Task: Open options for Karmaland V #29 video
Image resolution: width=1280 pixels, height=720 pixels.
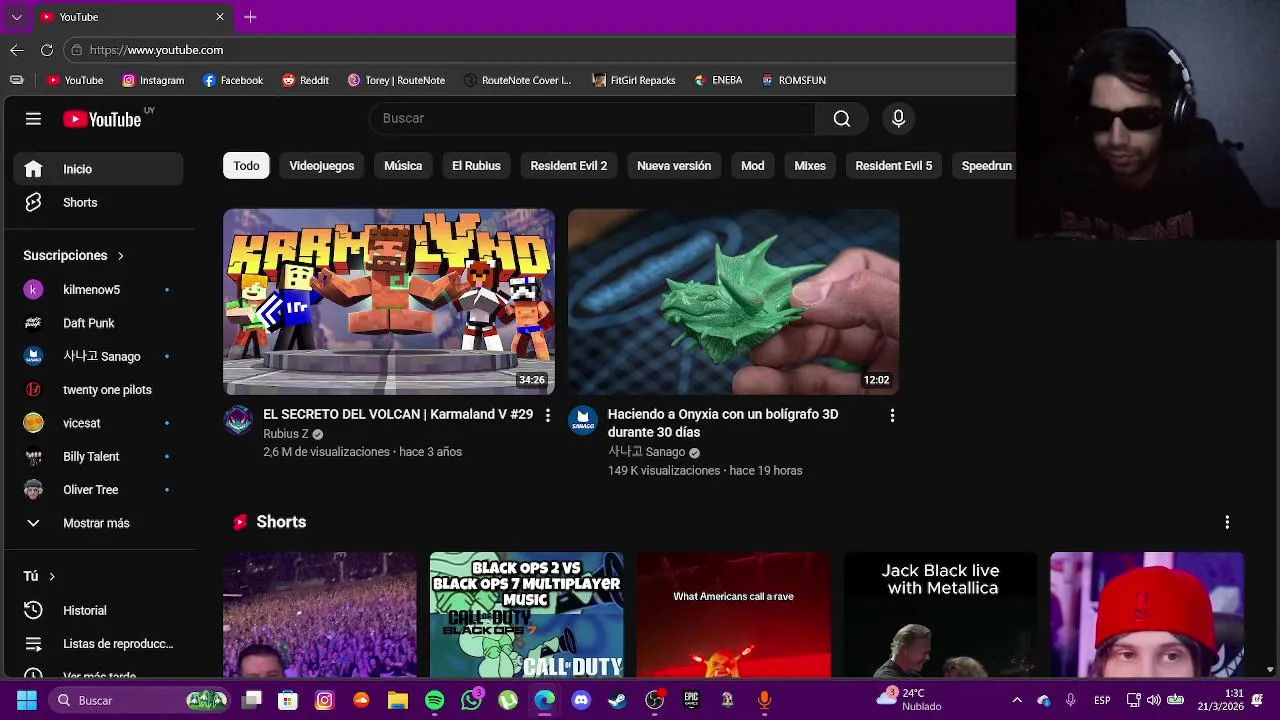Action: point(547,415)
